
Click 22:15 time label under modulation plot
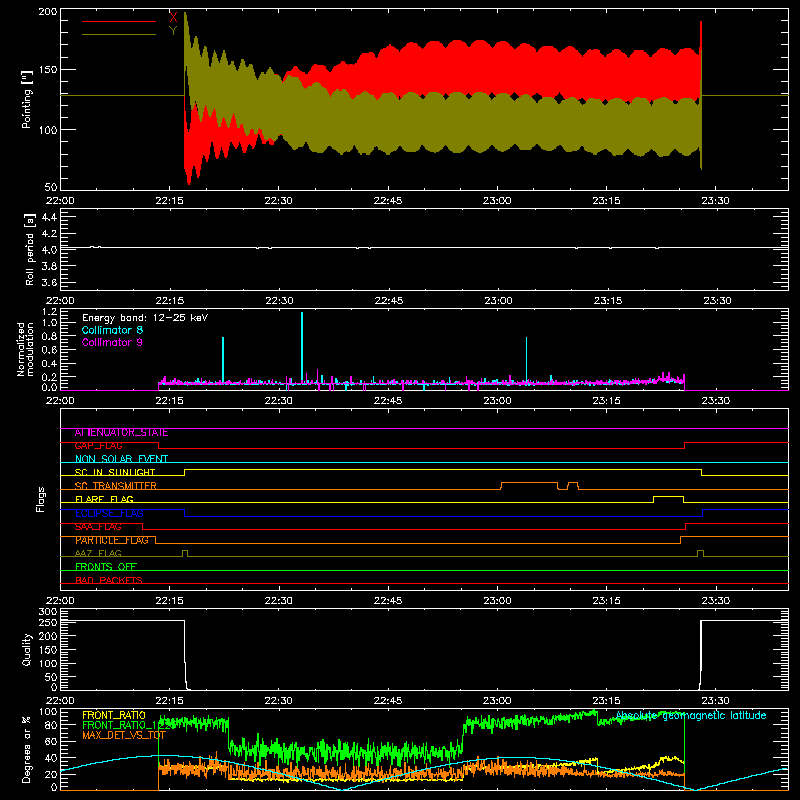pos(169,401)
